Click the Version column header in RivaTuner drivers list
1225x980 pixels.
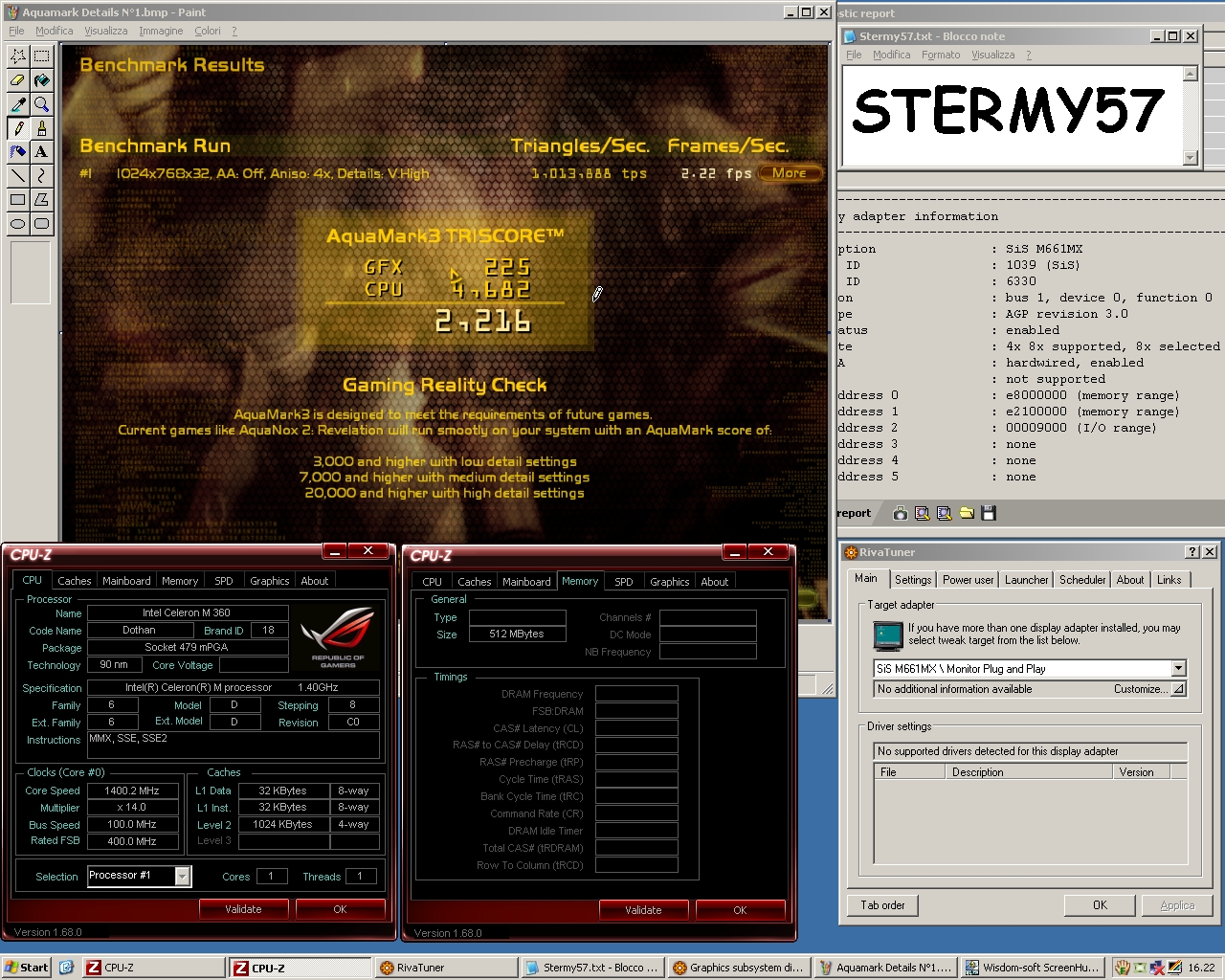pyautogui.click(x=1142, y=772)
